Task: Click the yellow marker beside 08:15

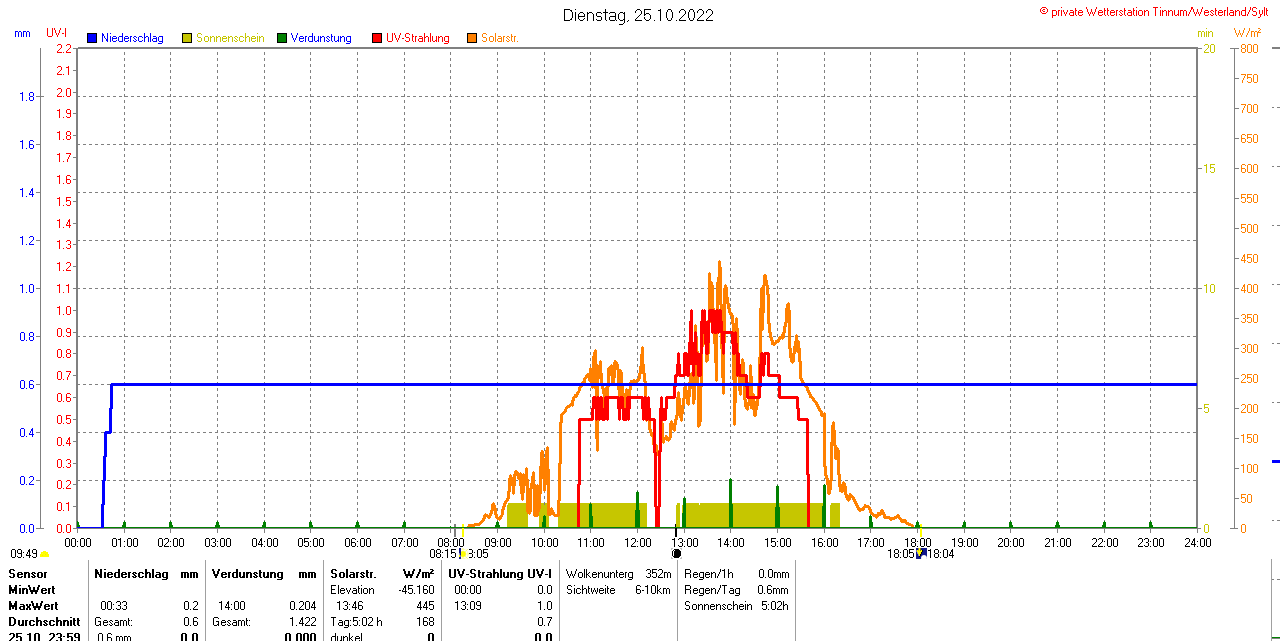Action: [x=463, y=553]
